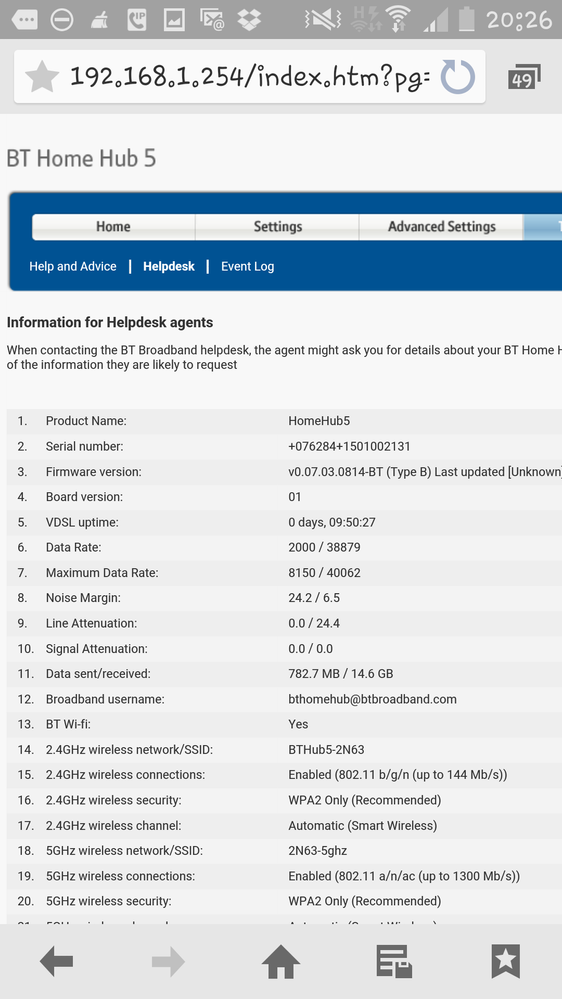Tap the saved pages icon
This screenshot has width=562, height=999.
(x=394, y=961)
